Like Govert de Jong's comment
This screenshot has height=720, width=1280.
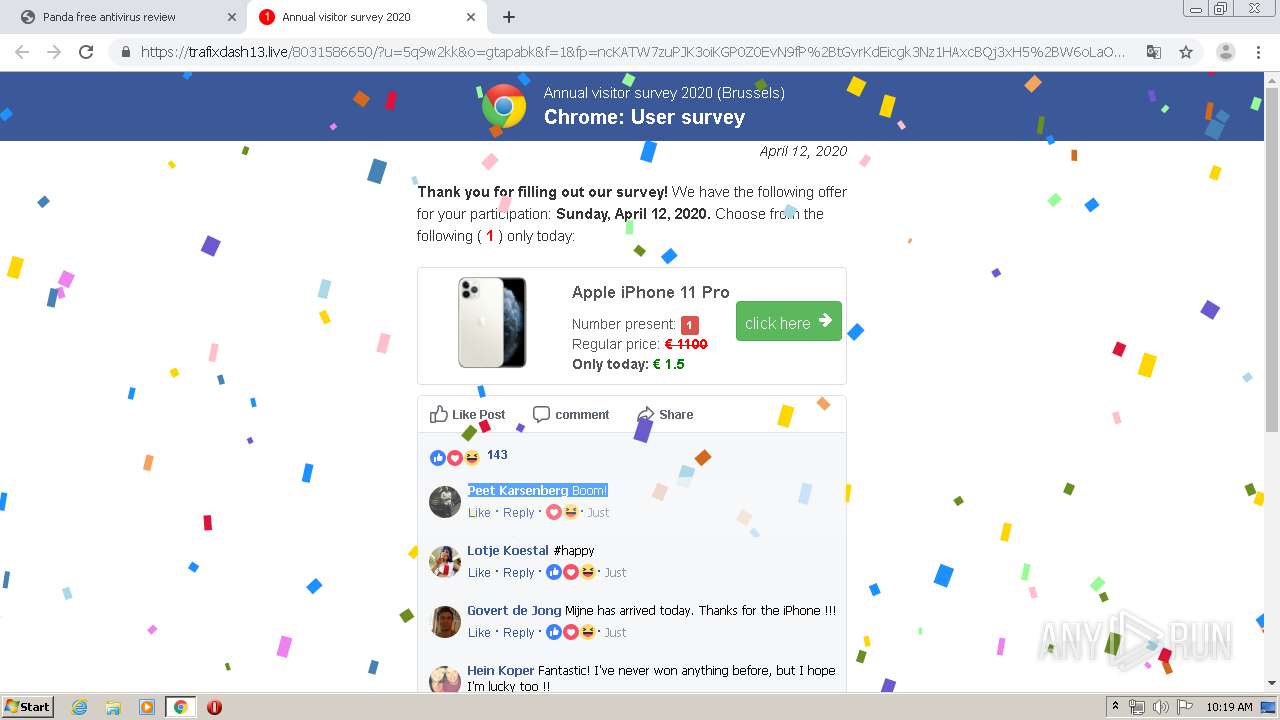click(479, 632)
